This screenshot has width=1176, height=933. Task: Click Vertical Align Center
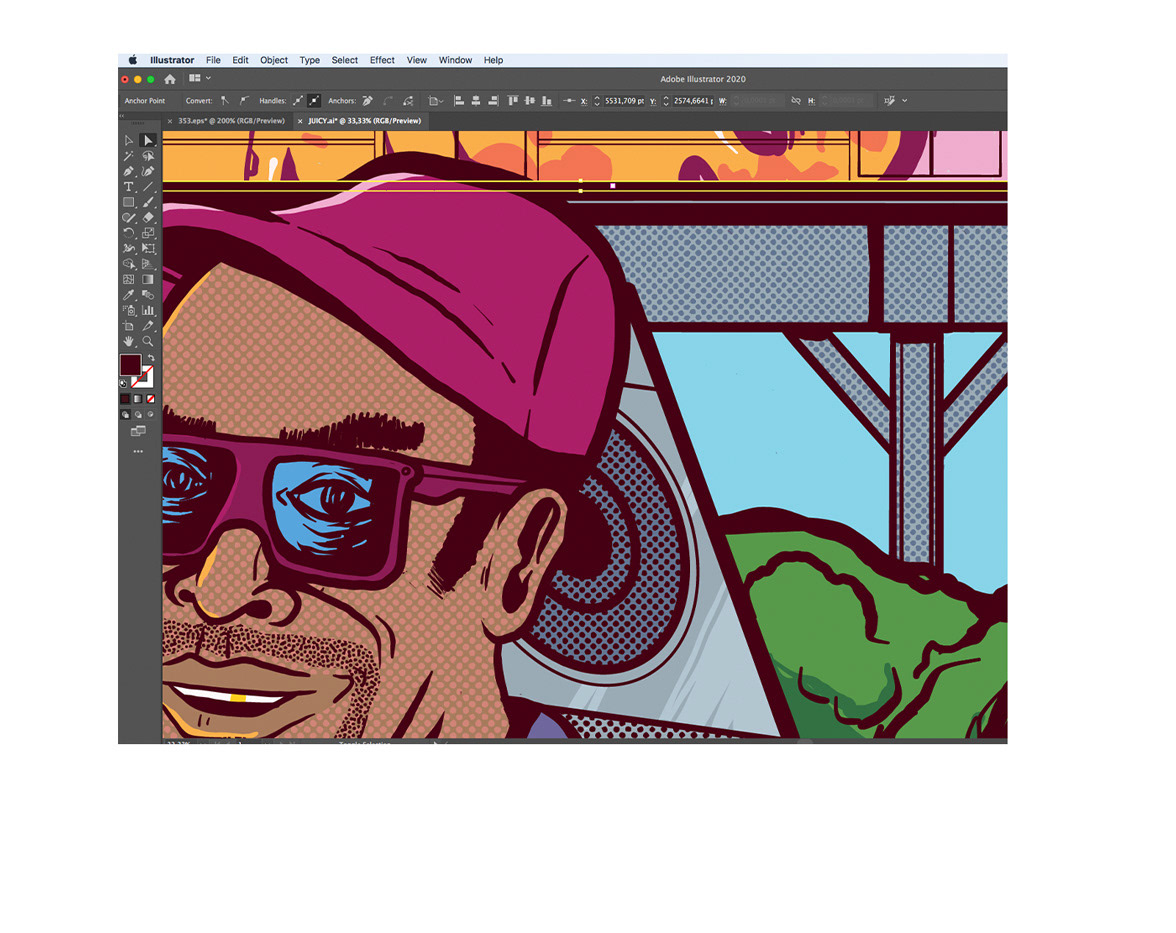(530, 100)
